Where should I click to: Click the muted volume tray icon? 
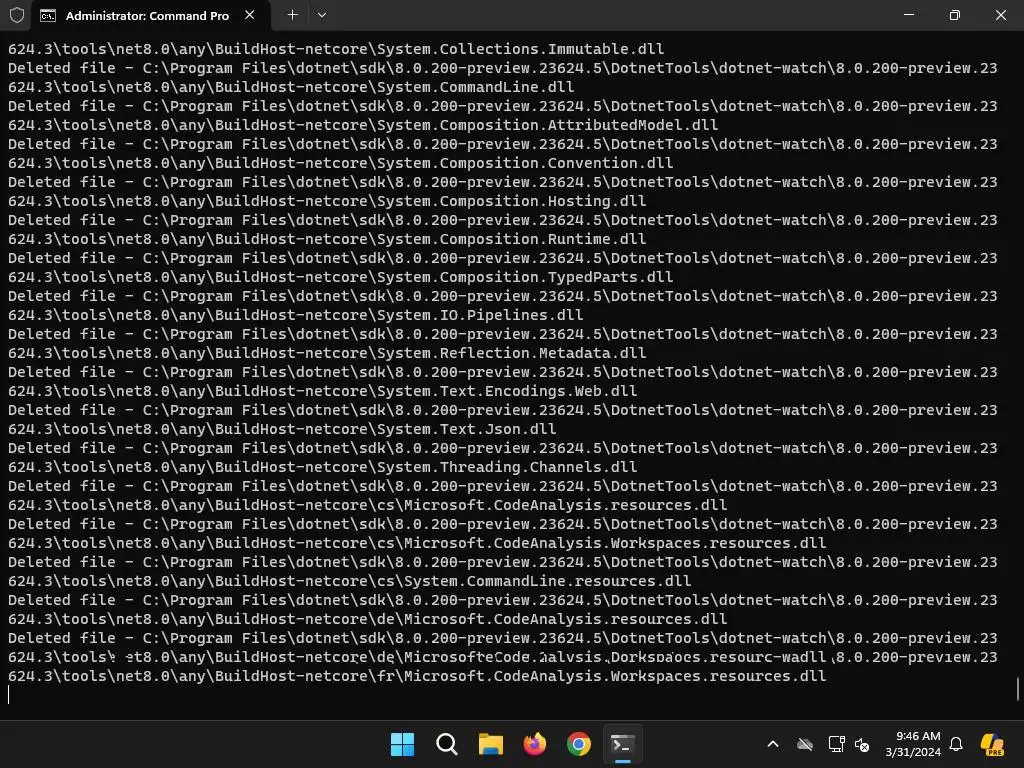862,744
